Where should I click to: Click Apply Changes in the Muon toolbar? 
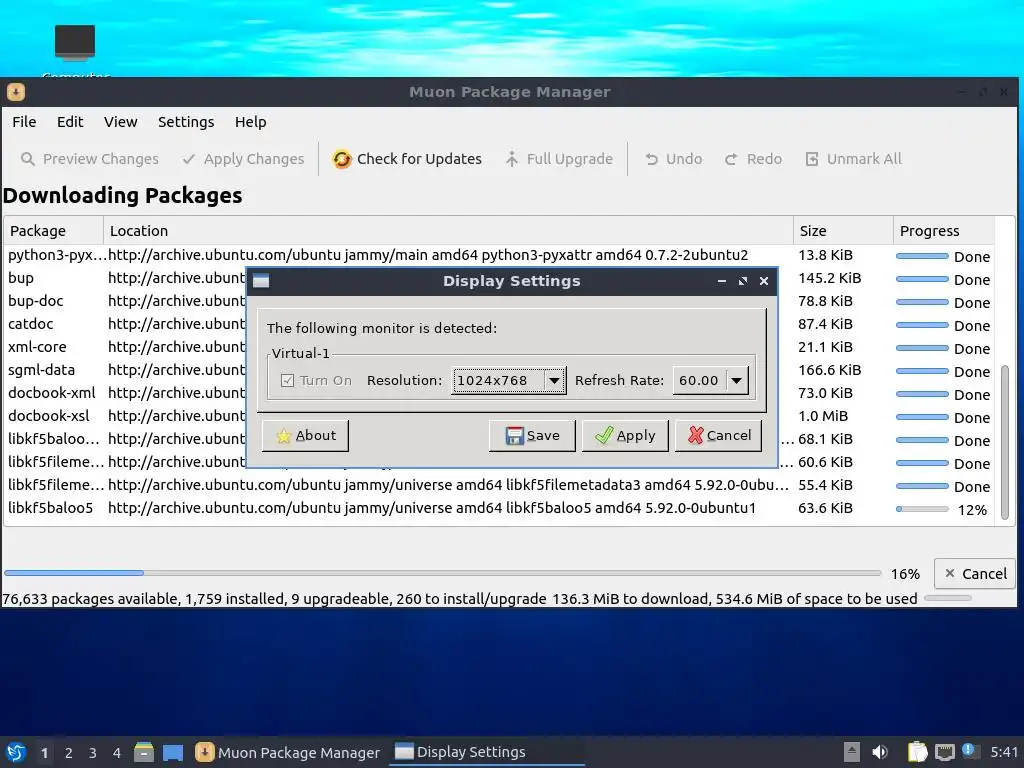(244, 159)
